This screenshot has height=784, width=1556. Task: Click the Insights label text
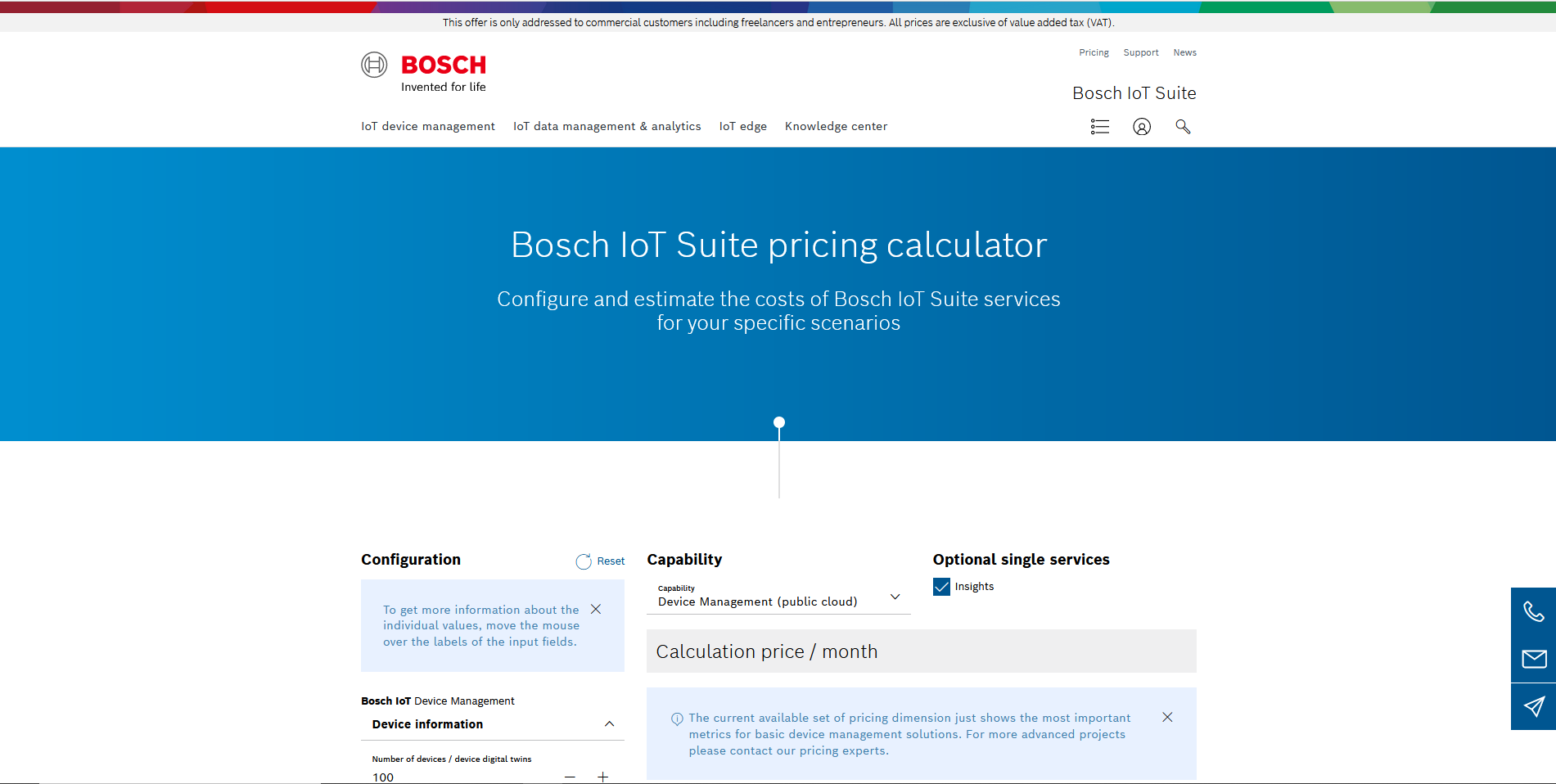coord(974,587)
